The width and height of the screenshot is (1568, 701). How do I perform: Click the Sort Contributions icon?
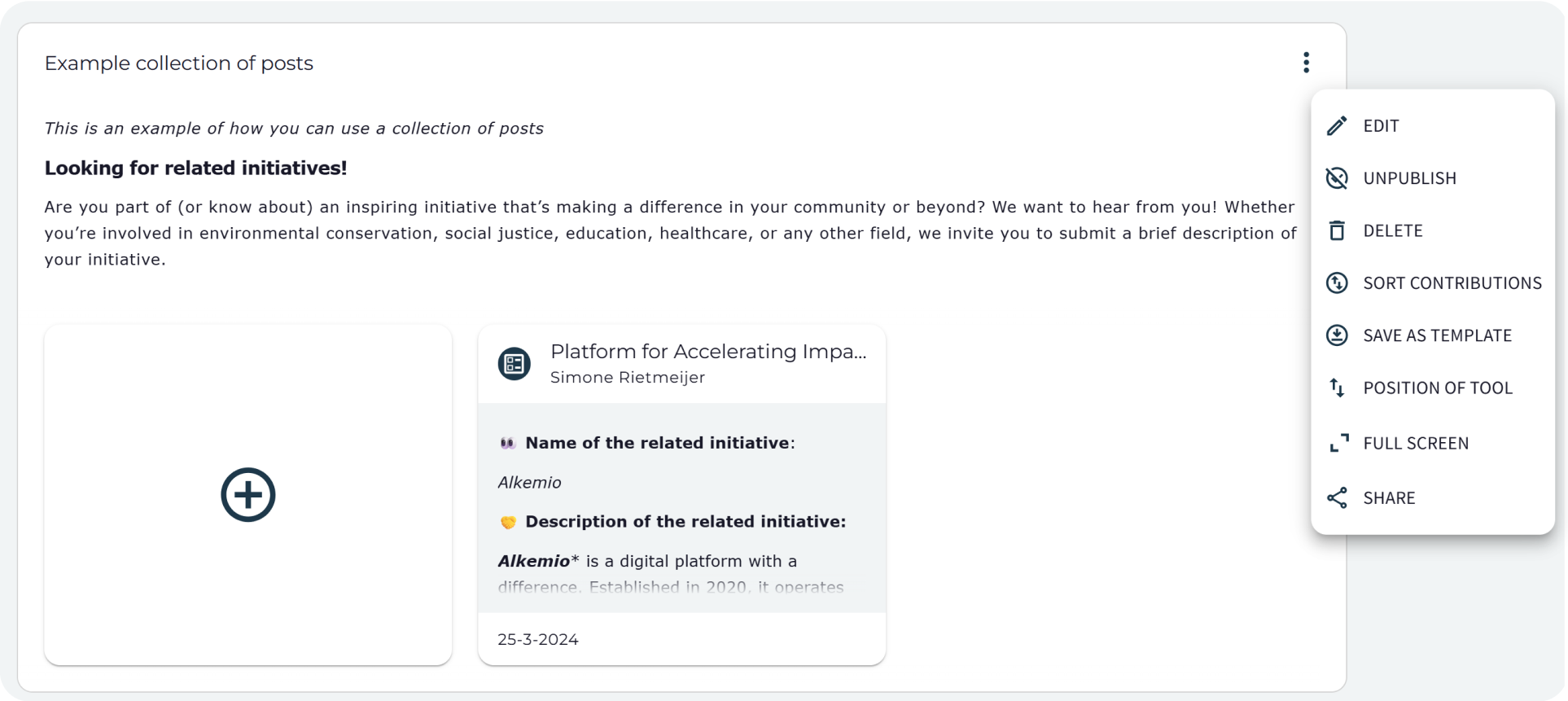pyautogui.click(x=1337, y=283)
